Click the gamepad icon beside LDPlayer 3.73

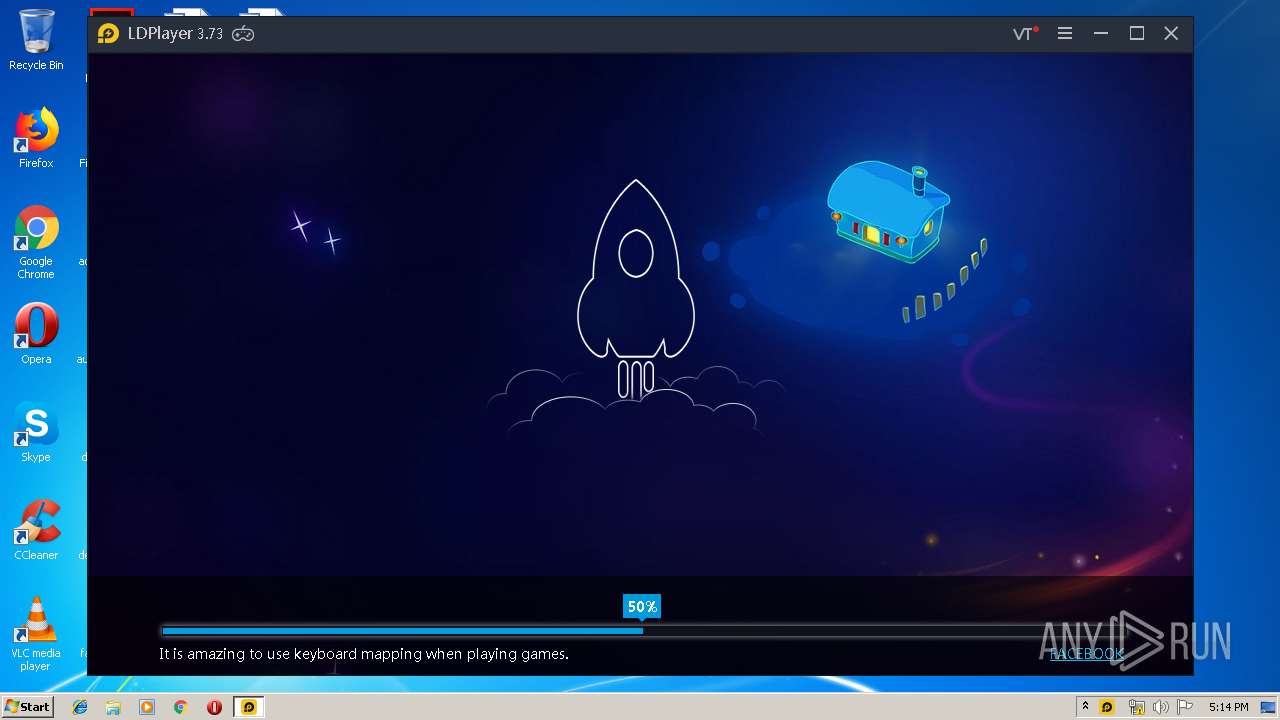[x=243, y=34]
